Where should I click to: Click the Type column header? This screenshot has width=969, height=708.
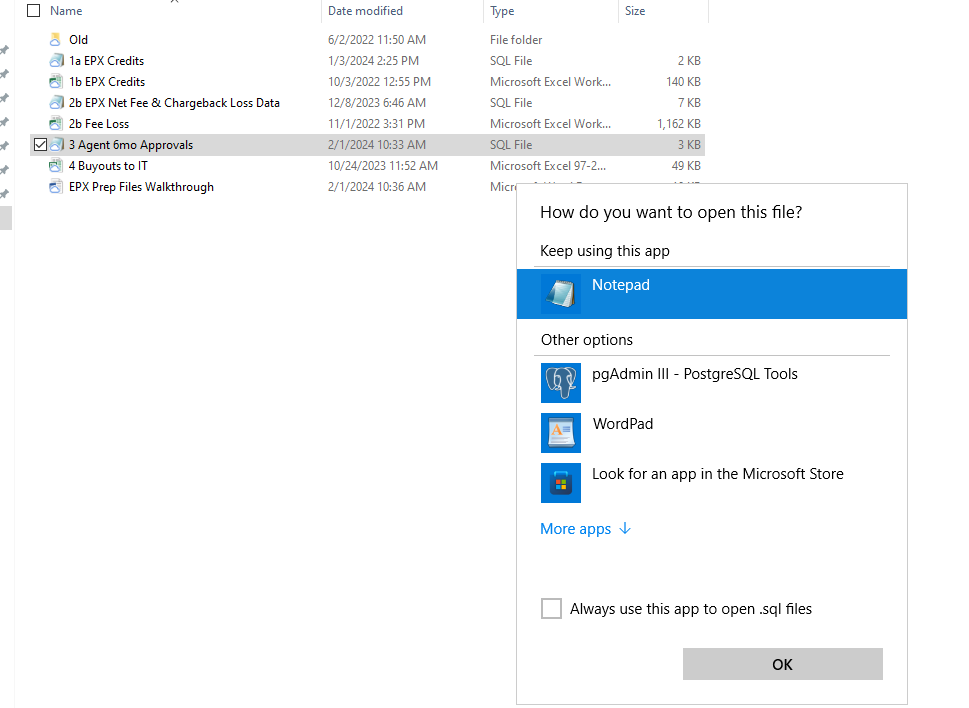coord(502,11)
